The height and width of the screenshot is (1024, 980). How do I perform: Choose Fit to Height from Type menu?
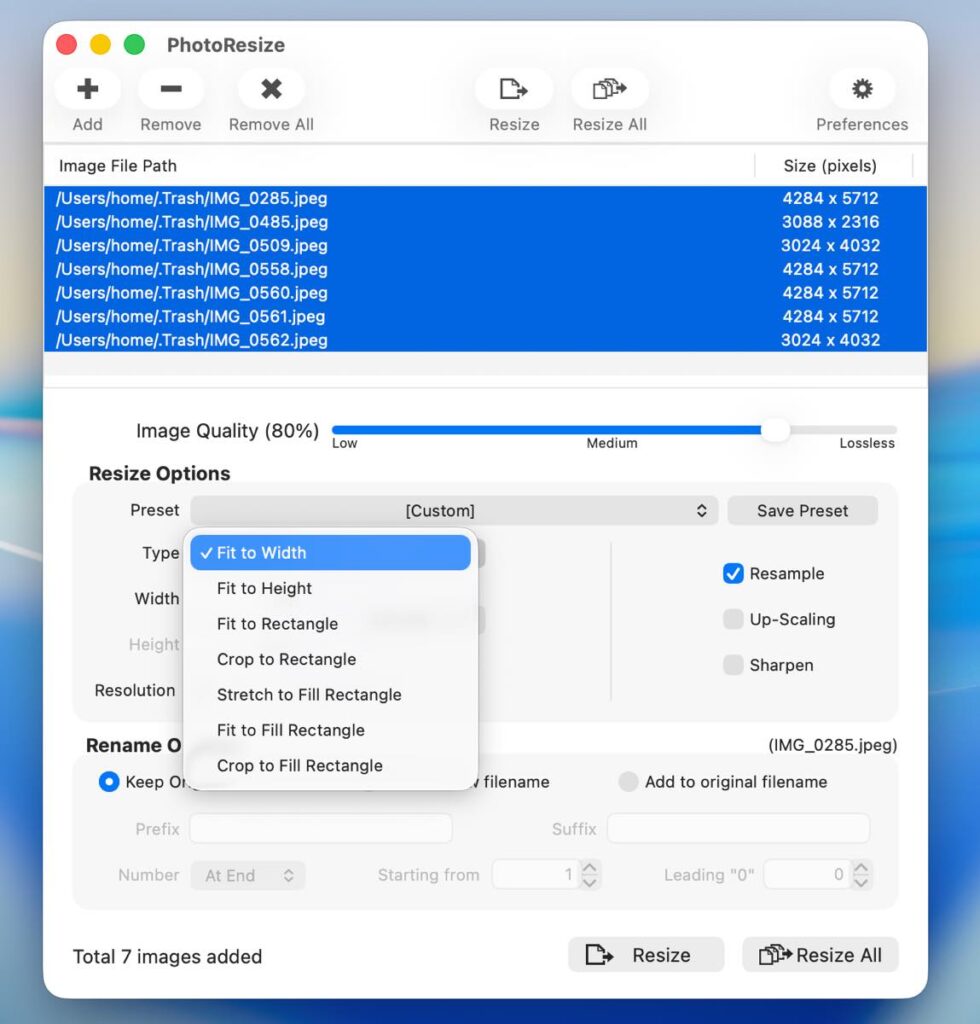pyautogui.click(x=264, y=589)
